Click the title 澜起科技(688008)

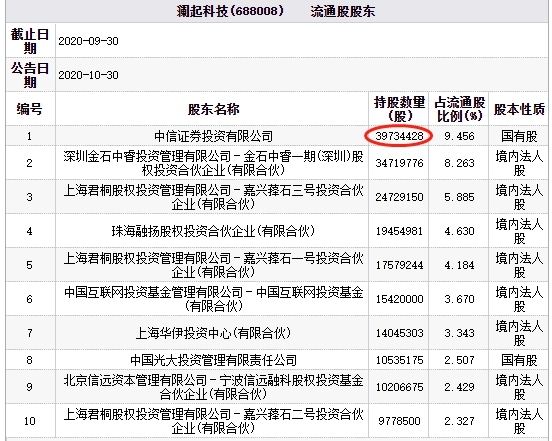click(230, 11)
